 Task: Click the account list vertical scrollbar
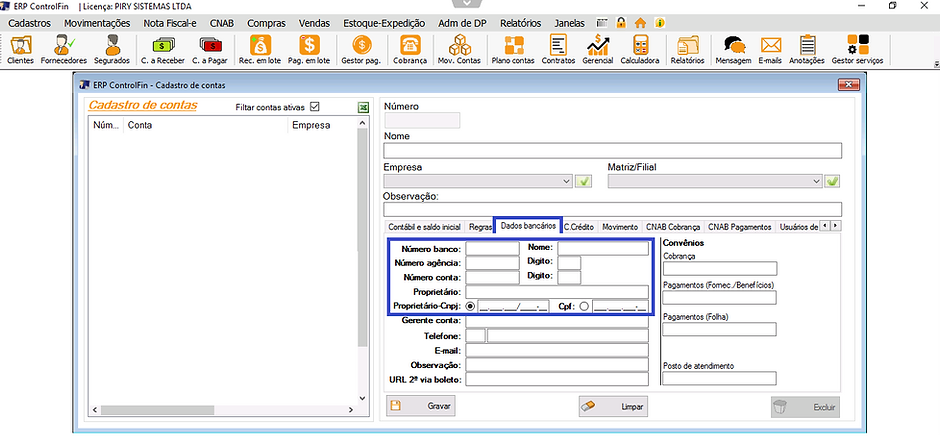click(x=361, y=237)
